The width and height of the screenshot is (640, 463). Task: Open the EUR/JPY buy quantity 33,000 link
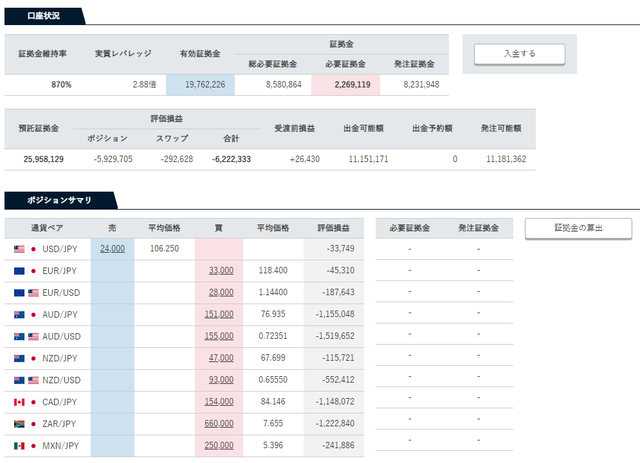[221, 271]
